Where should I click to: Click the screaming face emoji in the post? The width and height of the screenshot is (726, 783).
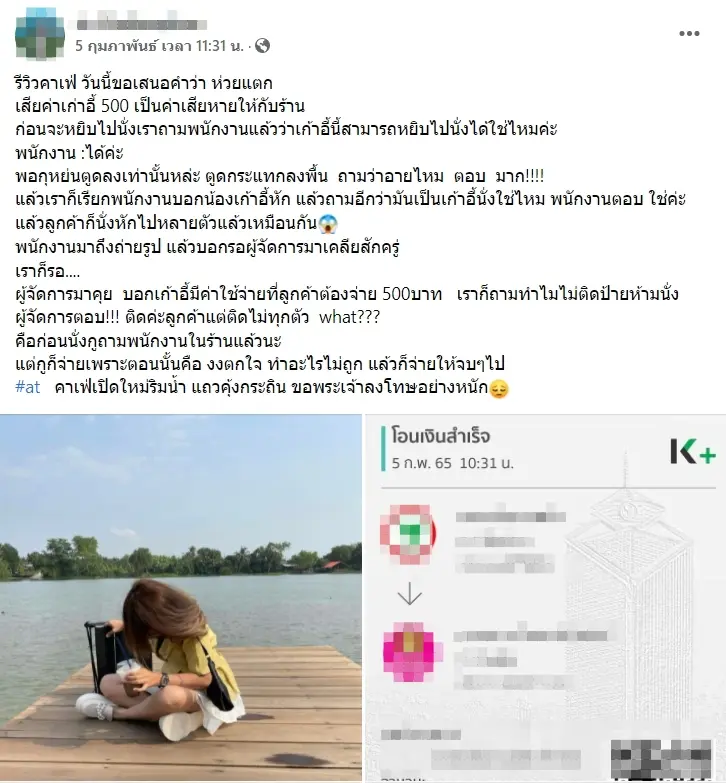[x=328, y=223]
